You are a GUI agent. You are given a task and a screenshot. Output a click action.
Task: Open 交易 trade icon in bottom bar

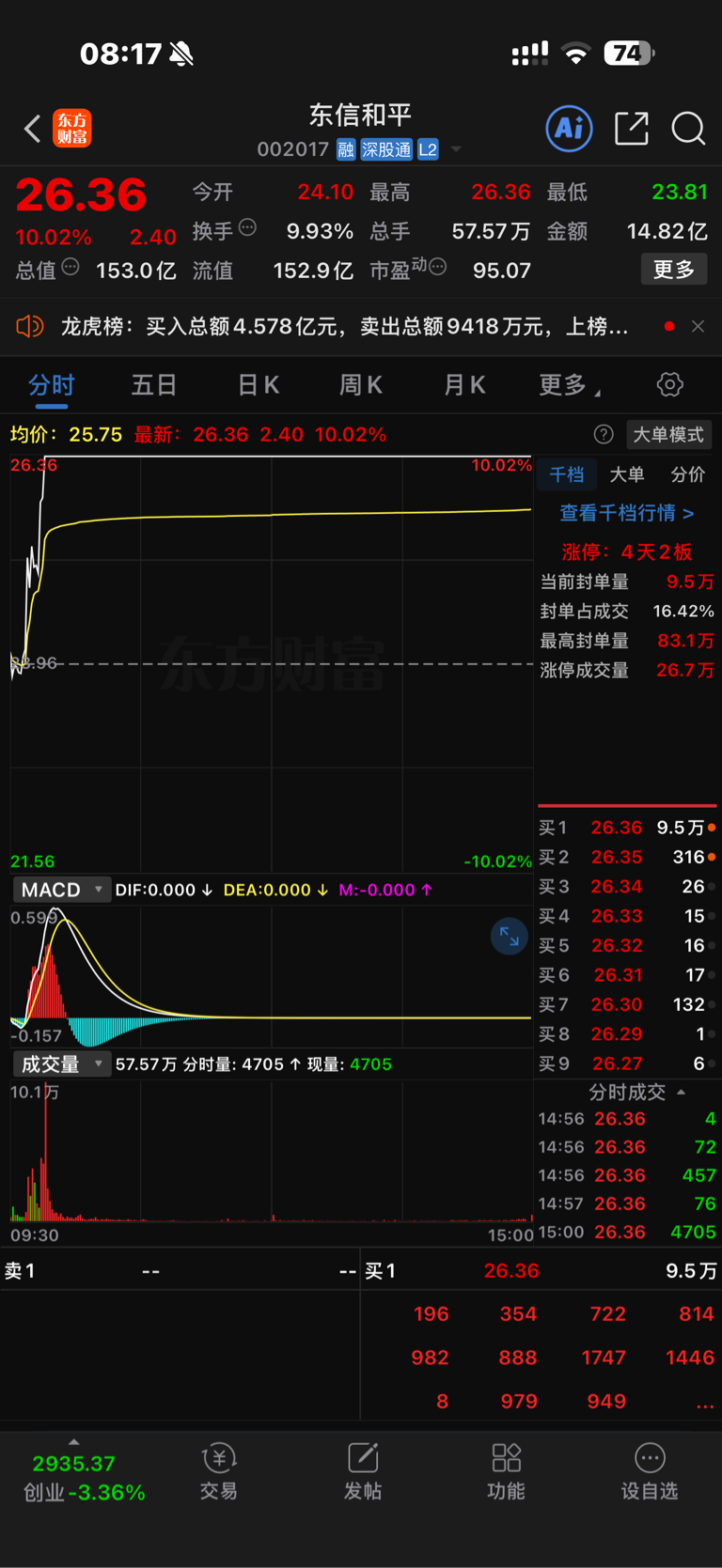pyautogui.click(x=219, y=1471)
